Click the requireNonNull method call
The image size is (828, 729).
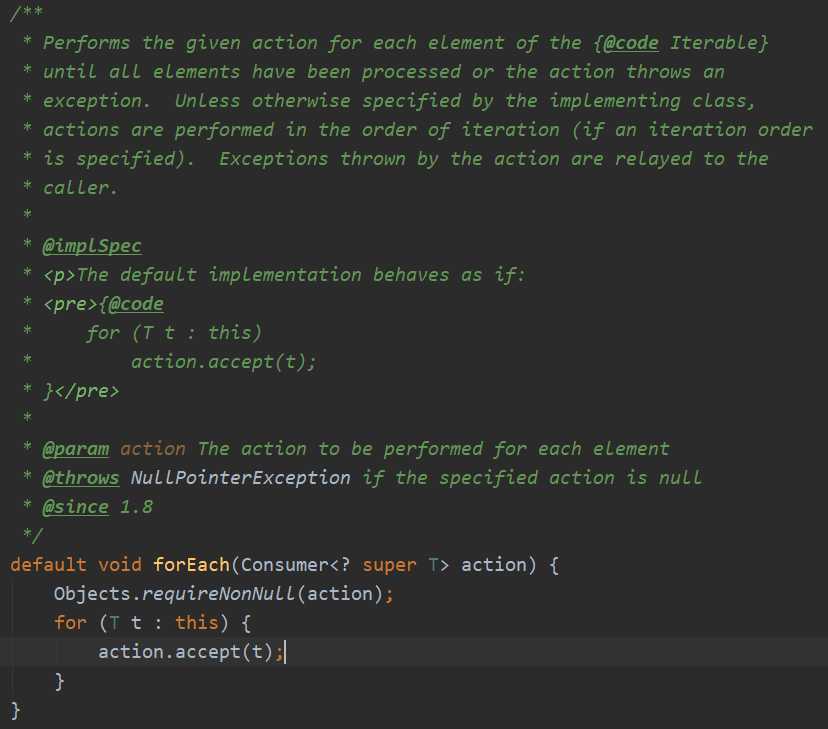[219, 594]
